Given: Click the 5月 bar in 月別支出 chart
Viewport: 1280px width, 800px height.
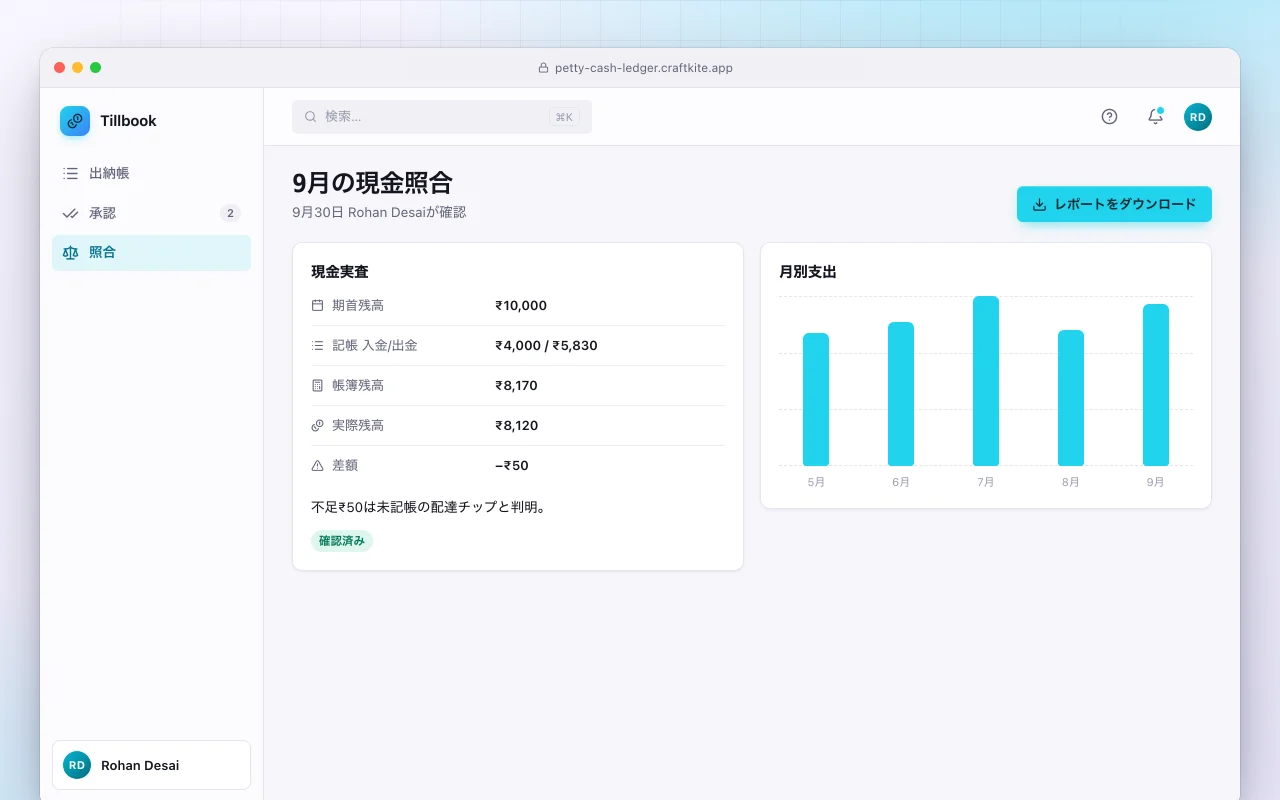Looking at the screenshot, I should pos(816,399).
